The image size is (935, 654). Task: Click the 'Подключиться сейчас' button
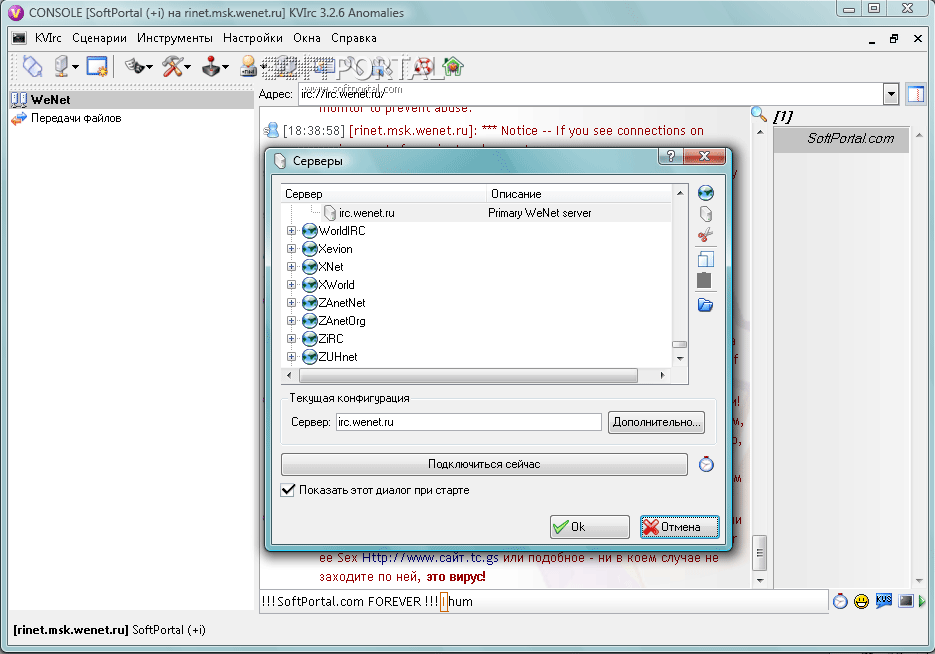click(x=484, y=464)
